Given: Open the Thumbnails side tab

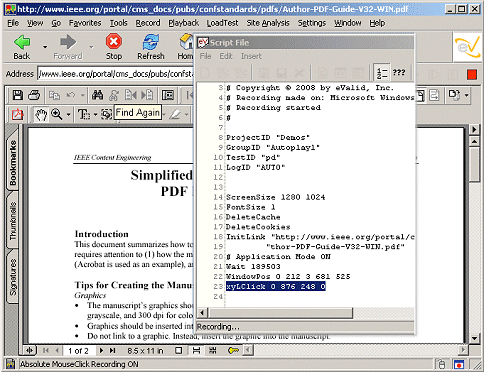Looking at the screenshot, I should click(13, 221).
